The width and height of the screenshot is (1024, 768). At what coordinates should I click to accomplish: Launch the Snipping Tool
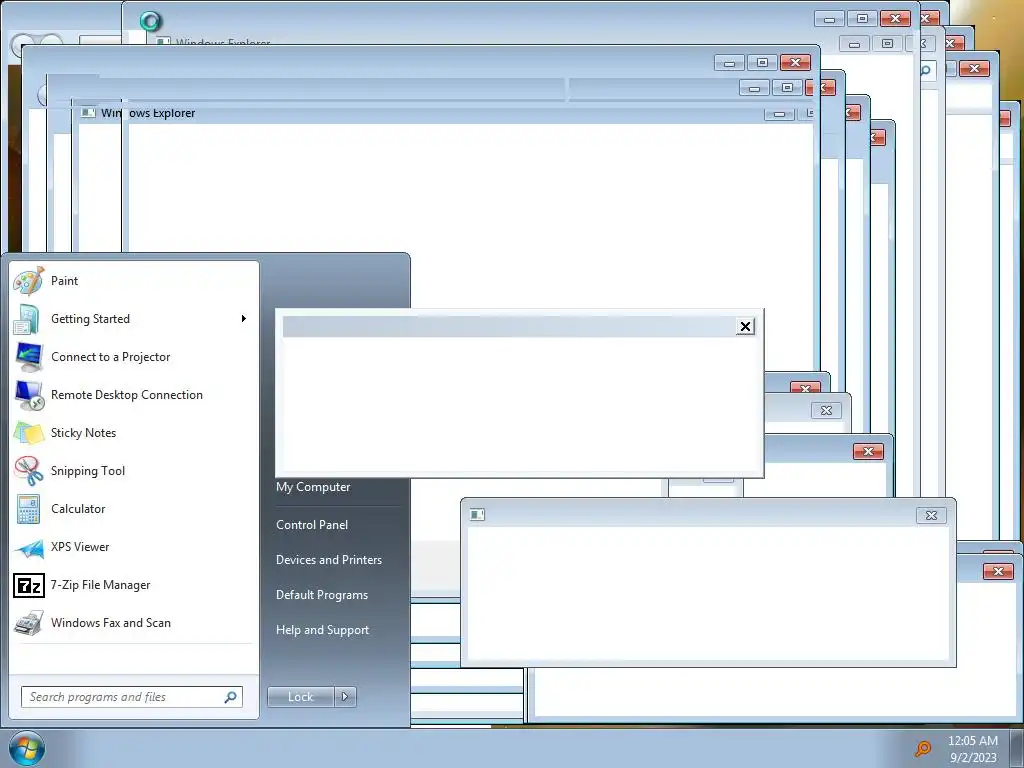[x=88, y=471]
